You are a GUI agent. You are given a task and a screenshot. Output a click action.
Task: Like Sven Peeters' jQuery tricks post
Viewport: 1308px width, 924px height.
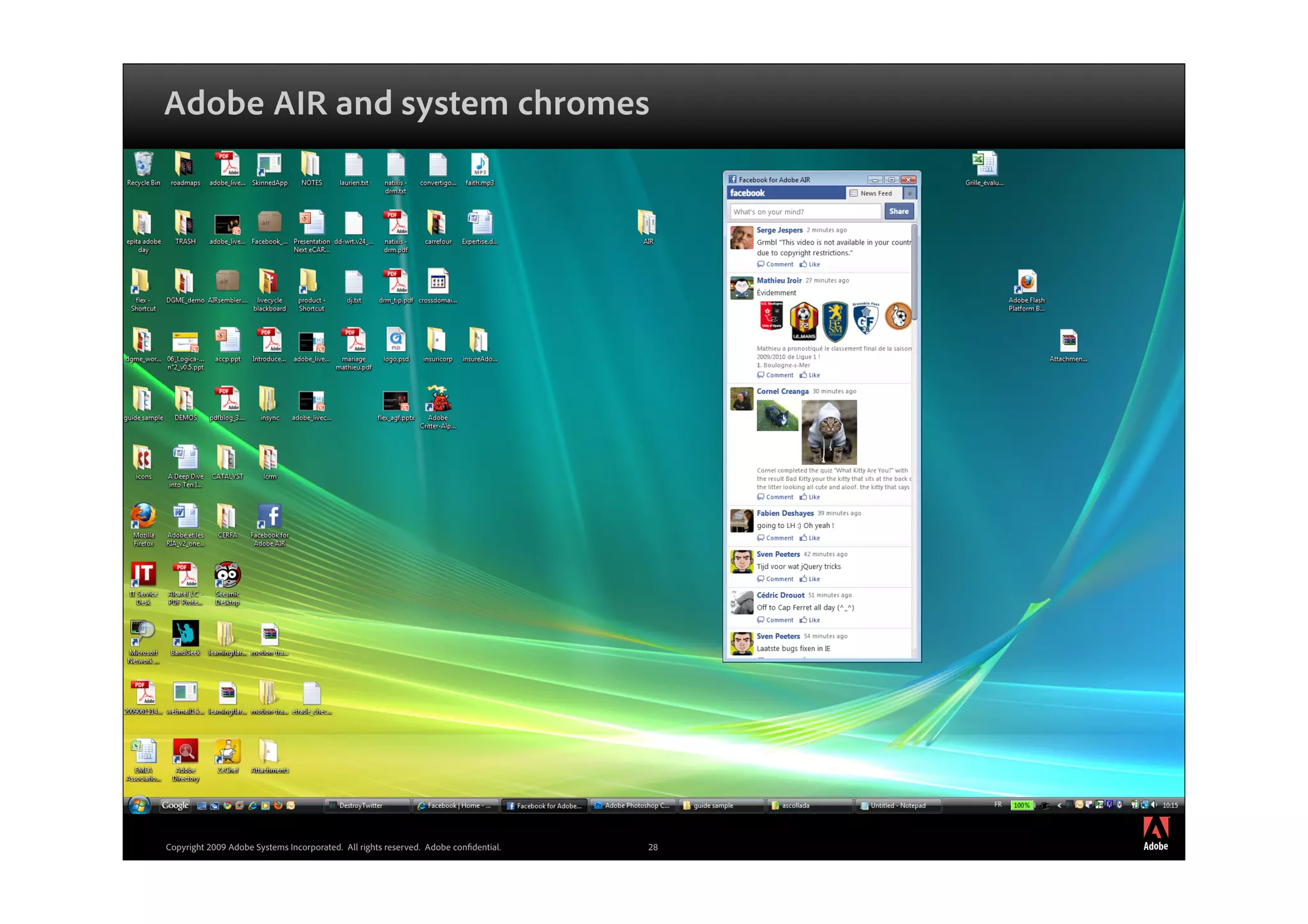(810, 579)
